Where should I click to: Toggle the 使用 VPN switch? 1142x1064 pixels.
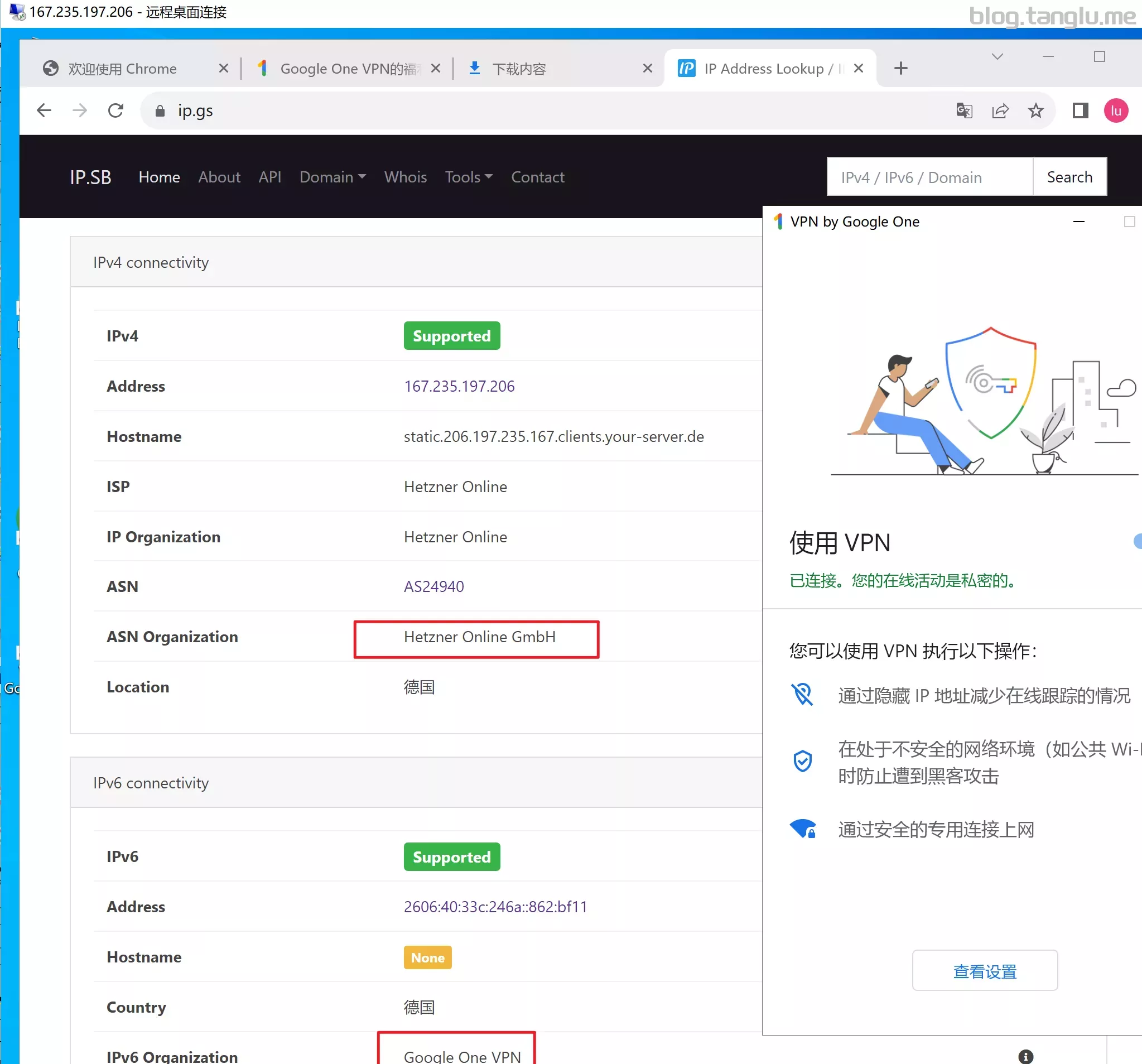(x=1137, y=541)
